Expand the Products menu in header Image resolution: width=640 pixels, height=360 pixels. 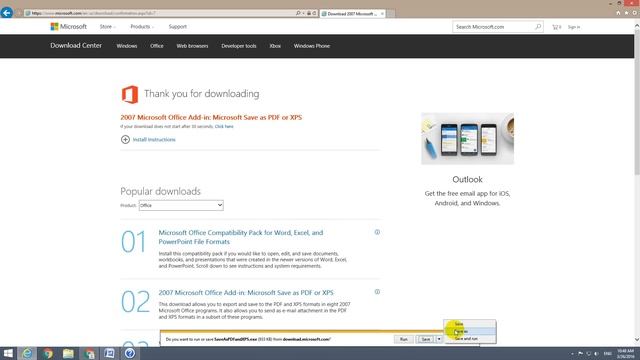[142, 27]
